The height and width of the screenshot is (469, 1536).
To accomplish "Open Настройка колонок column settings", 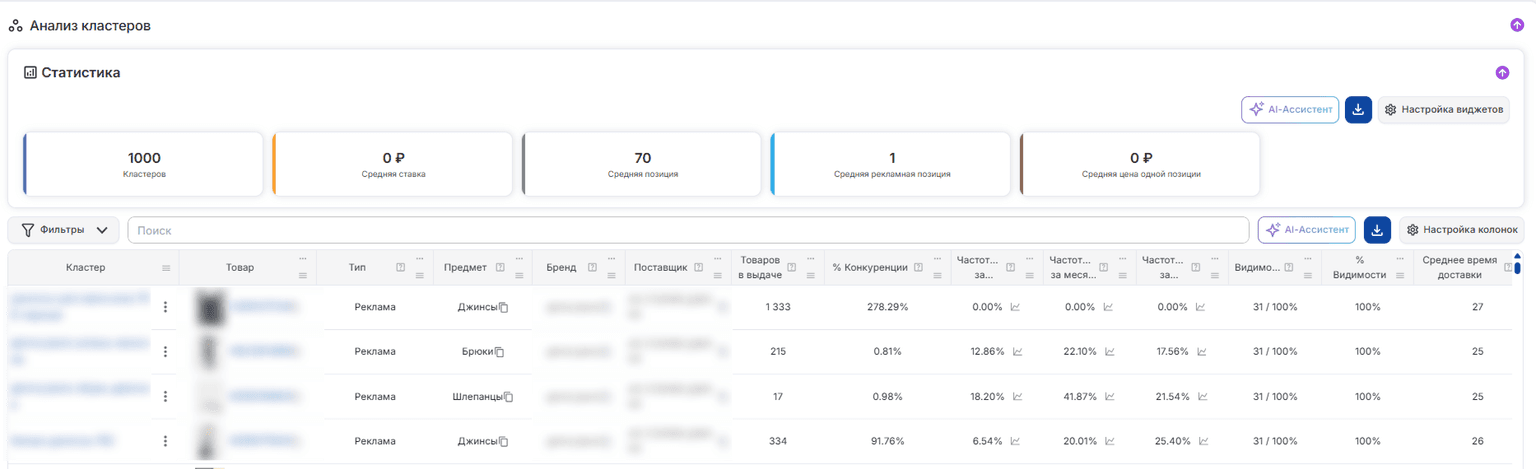I will [x=1462, y=230].
